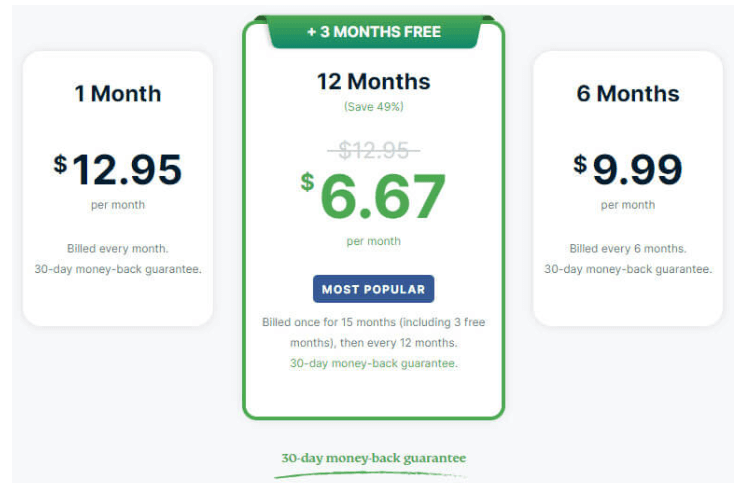Click the $12.95 price in 1 Month plan
This screenshot has width=737, height=483.
(118, 170)
